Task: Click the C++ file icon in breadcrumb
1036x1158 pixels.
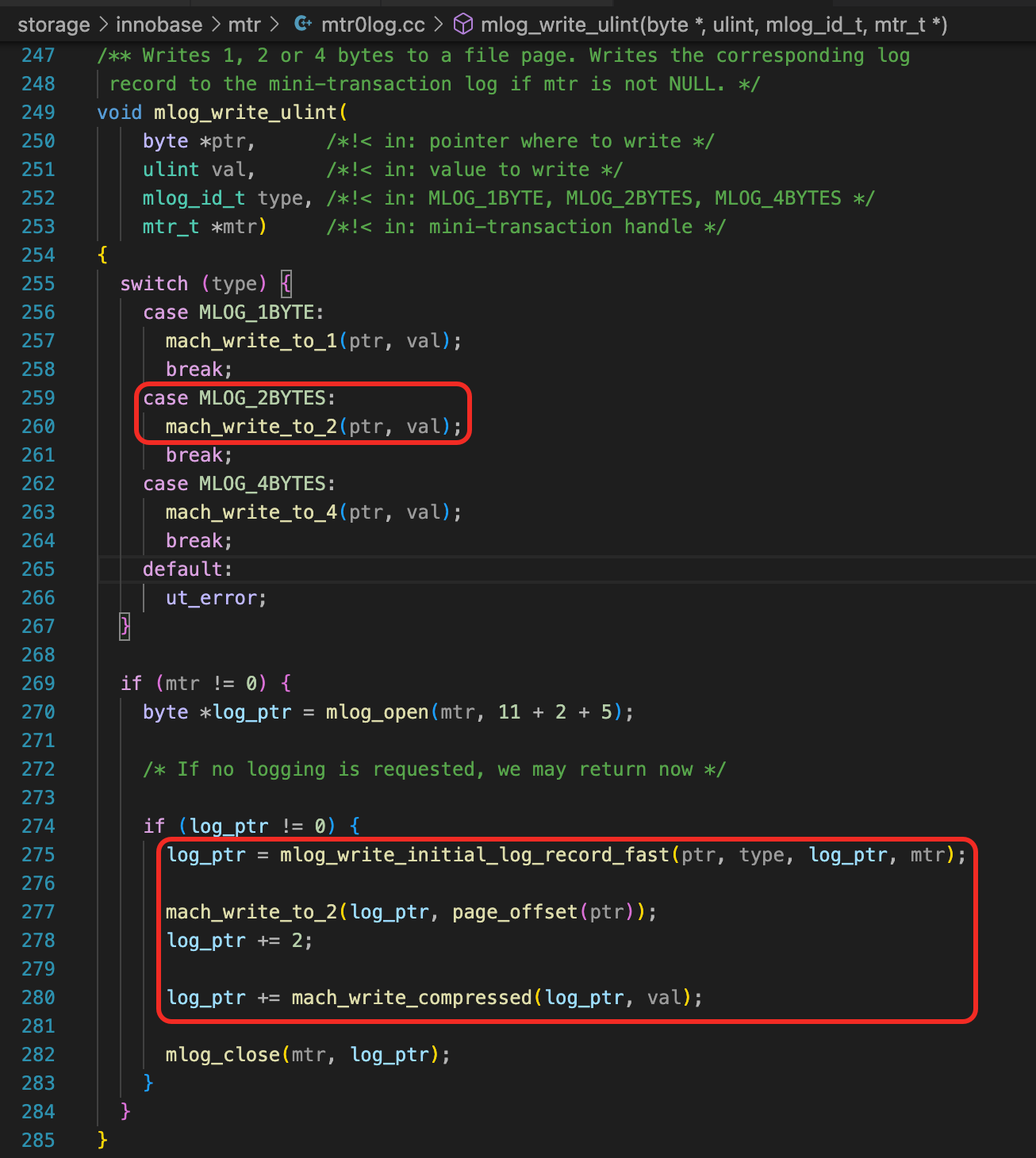Action: 302,25
